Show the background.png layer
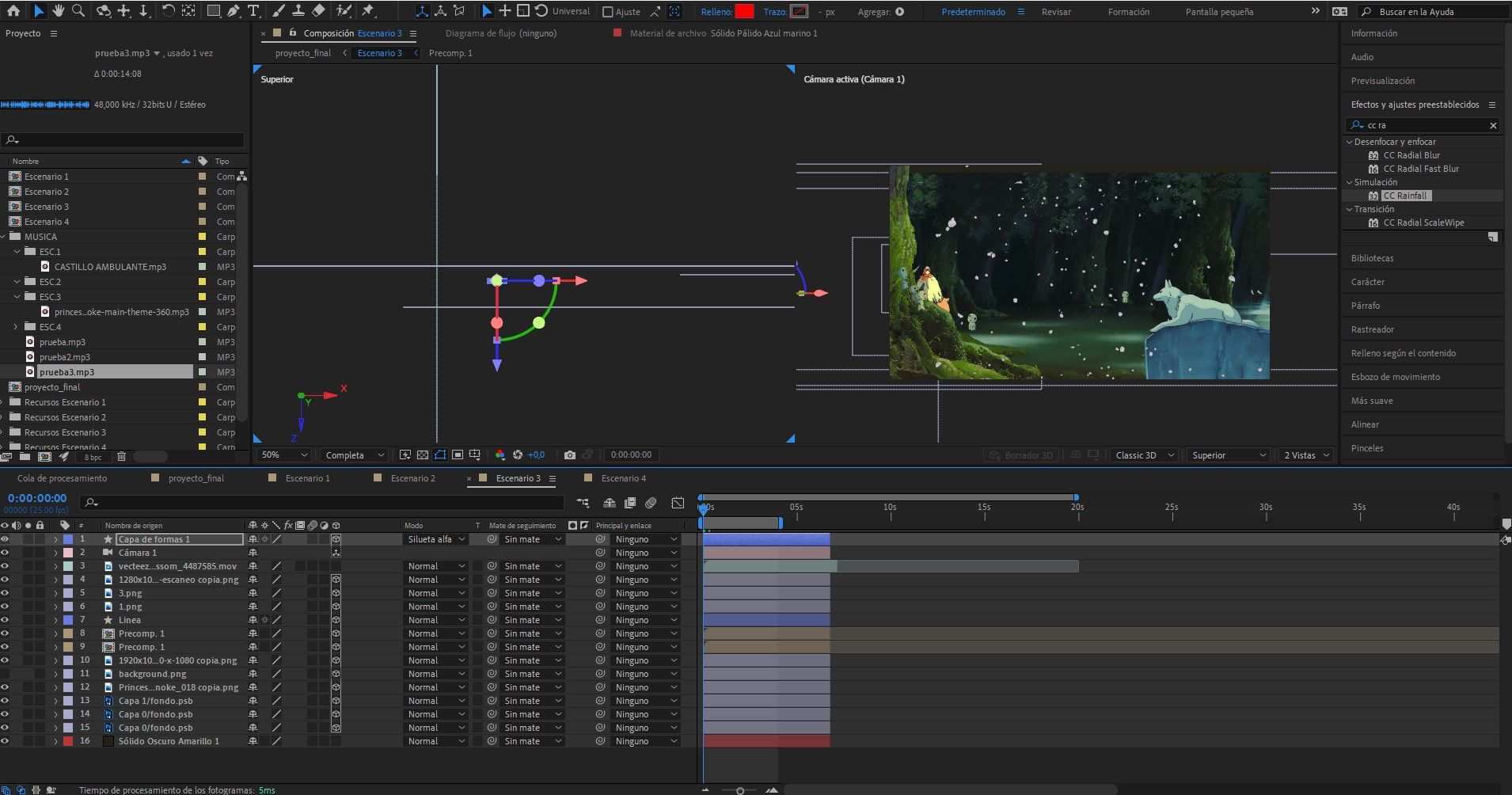Image resolution: width=1512 pixels, height=795 pixels. pyautogui.click(x=5, y=674)
